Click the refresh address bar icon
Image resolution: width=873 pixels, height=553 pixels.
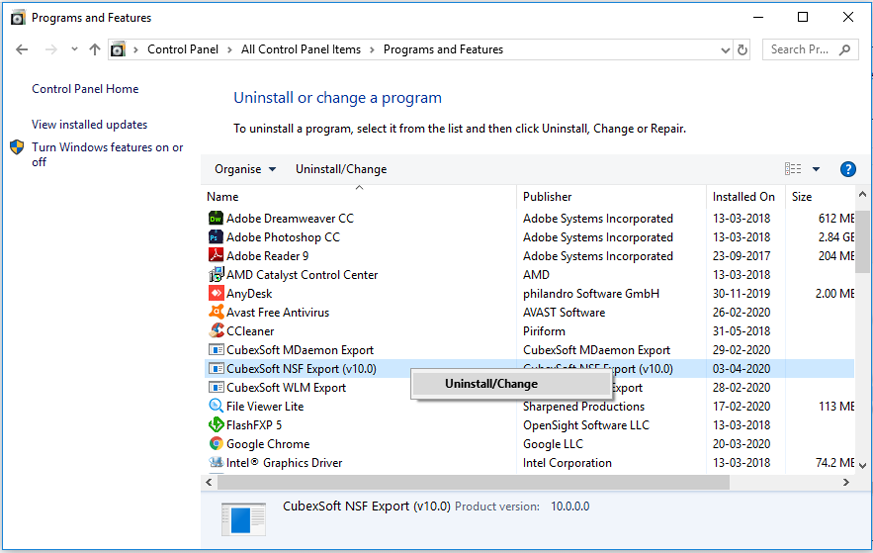pos(742,50)
